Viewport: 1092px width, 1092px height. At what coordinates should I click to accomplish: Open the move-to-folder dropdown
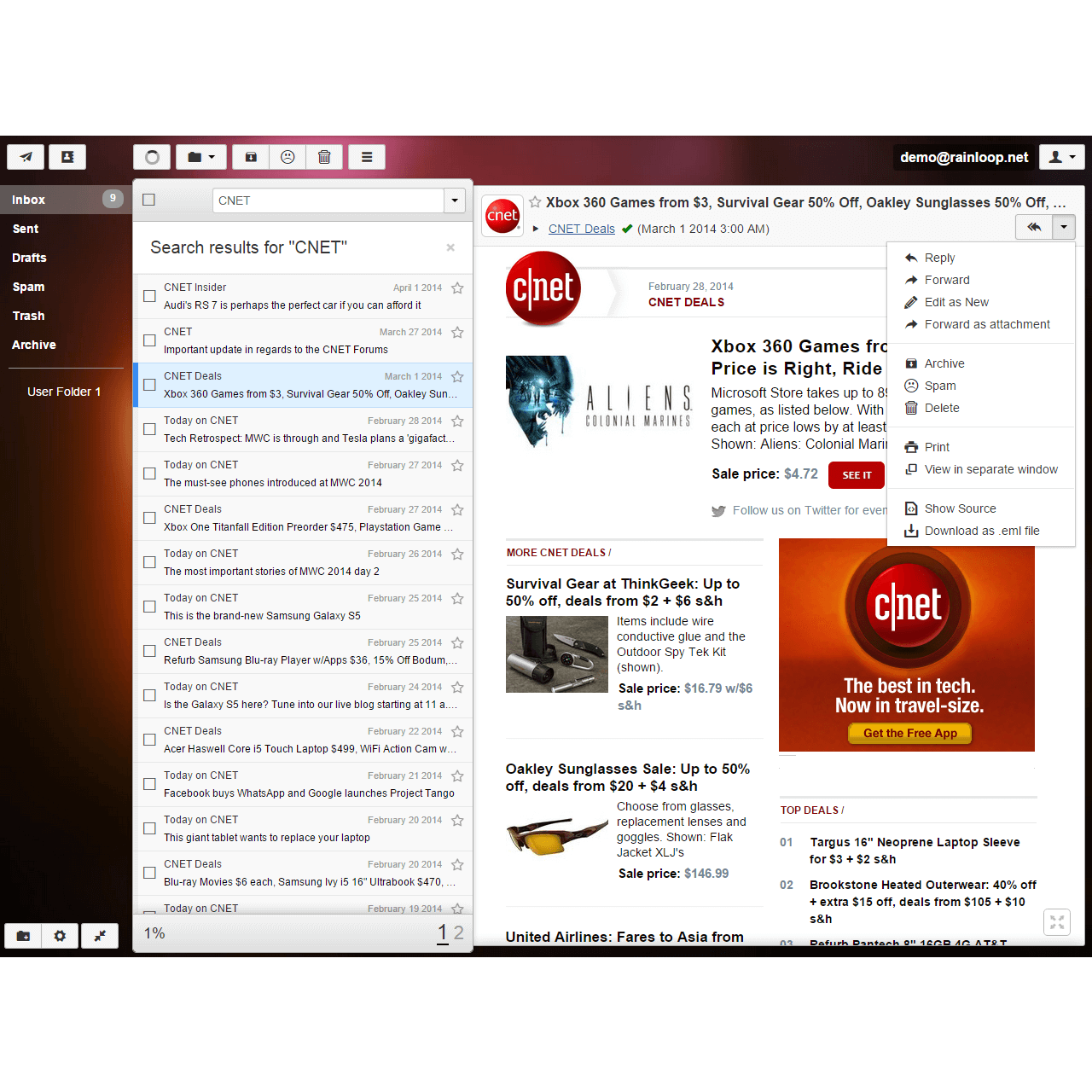click(x=201, y=157)
